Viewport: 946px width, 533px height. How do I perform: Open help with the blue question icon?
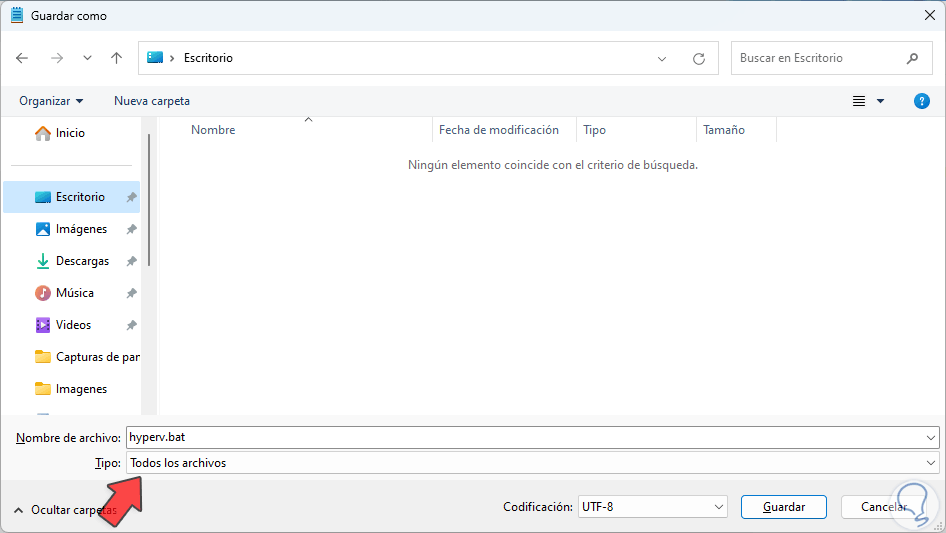point(921,101)
